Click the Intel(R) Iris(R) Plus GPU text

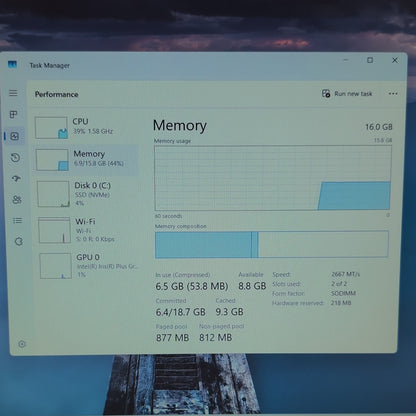[107, 267]
